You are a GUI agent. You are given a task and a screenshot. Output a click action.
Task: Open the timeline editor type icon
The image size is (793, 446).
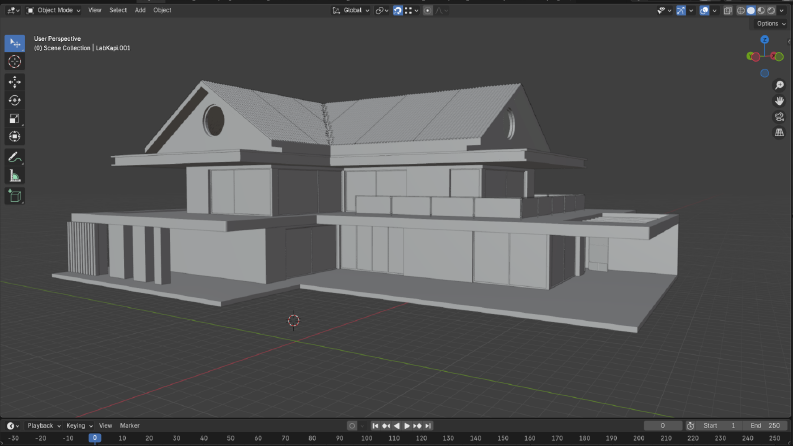13,426
